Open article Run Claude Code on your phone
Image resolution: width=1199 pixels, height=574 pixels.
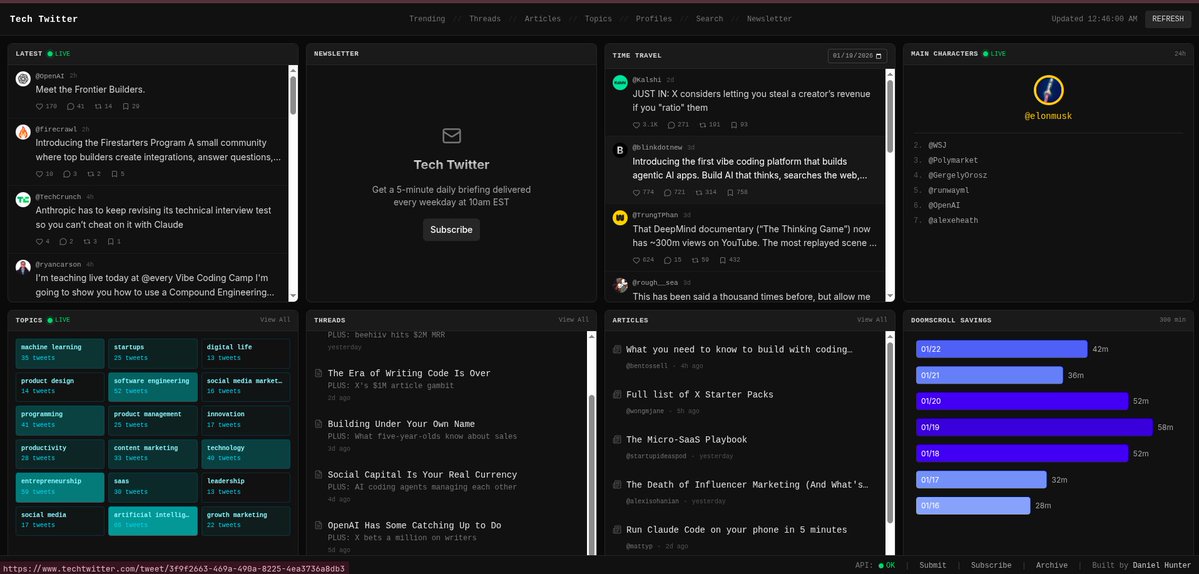coord(736,530)
